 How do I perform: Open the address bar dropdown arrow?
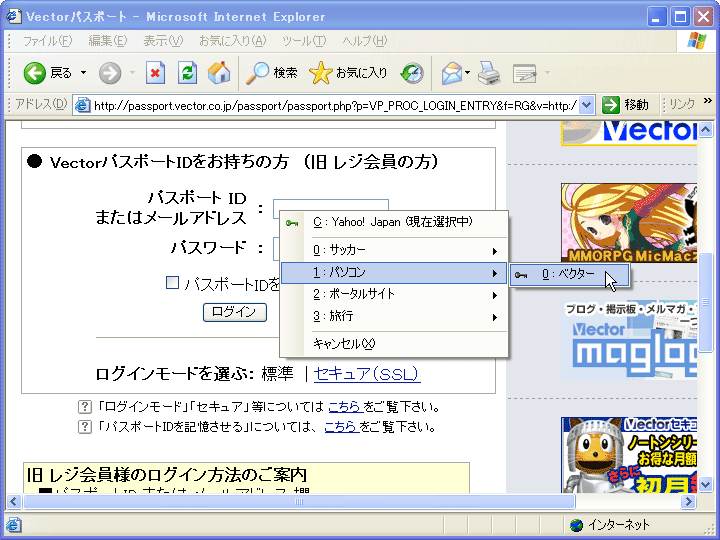[x=586, y=105]
